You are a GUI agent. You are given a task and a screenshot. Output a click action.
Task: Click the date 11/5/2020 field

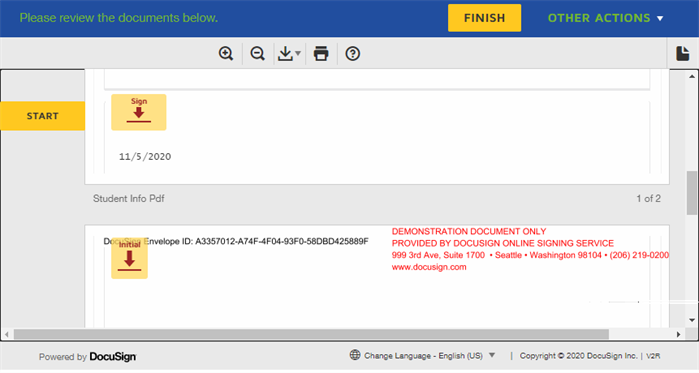pyautogui.click(x=145, y=156)
